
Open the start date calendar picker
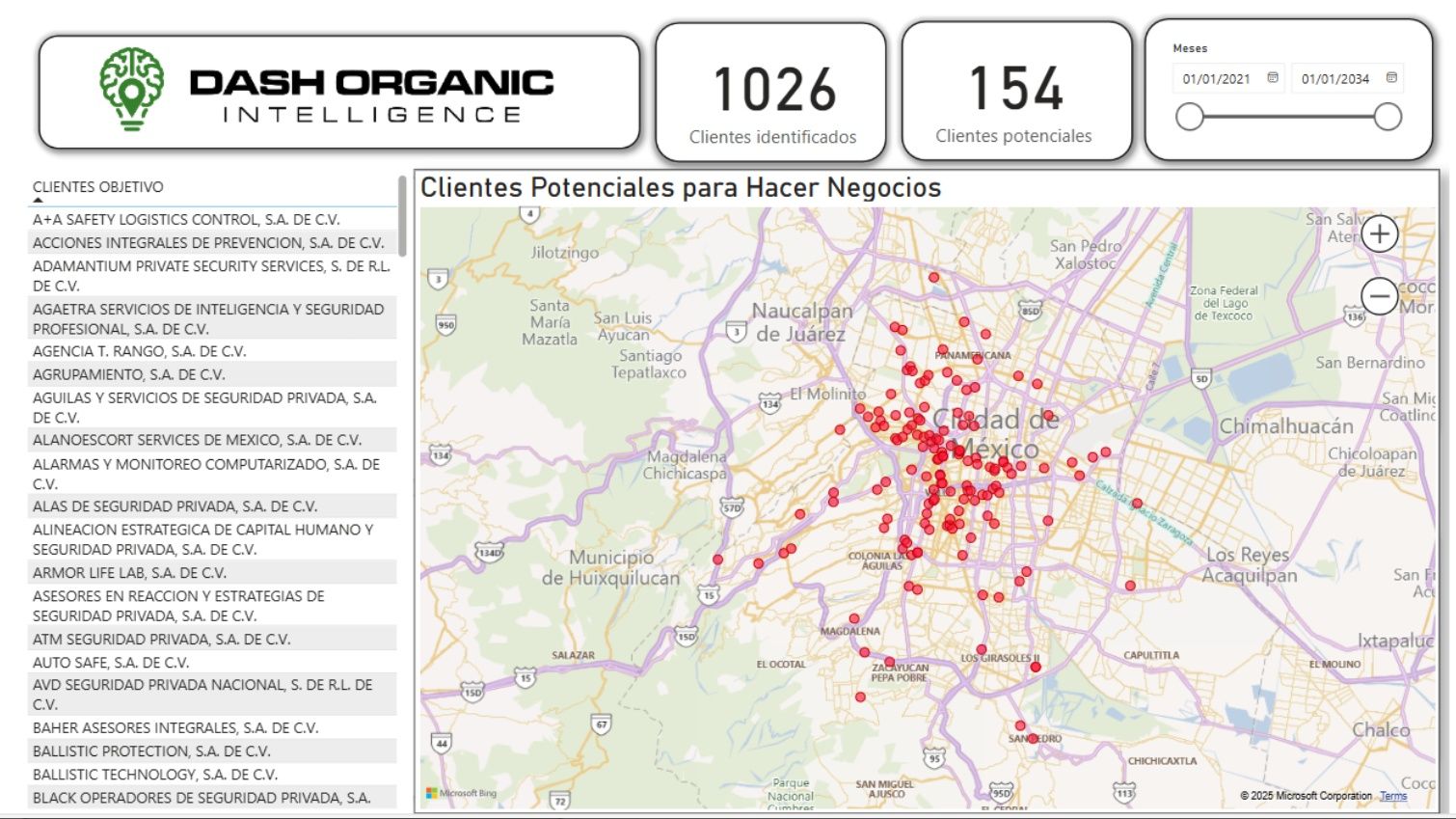point(1273,78)
